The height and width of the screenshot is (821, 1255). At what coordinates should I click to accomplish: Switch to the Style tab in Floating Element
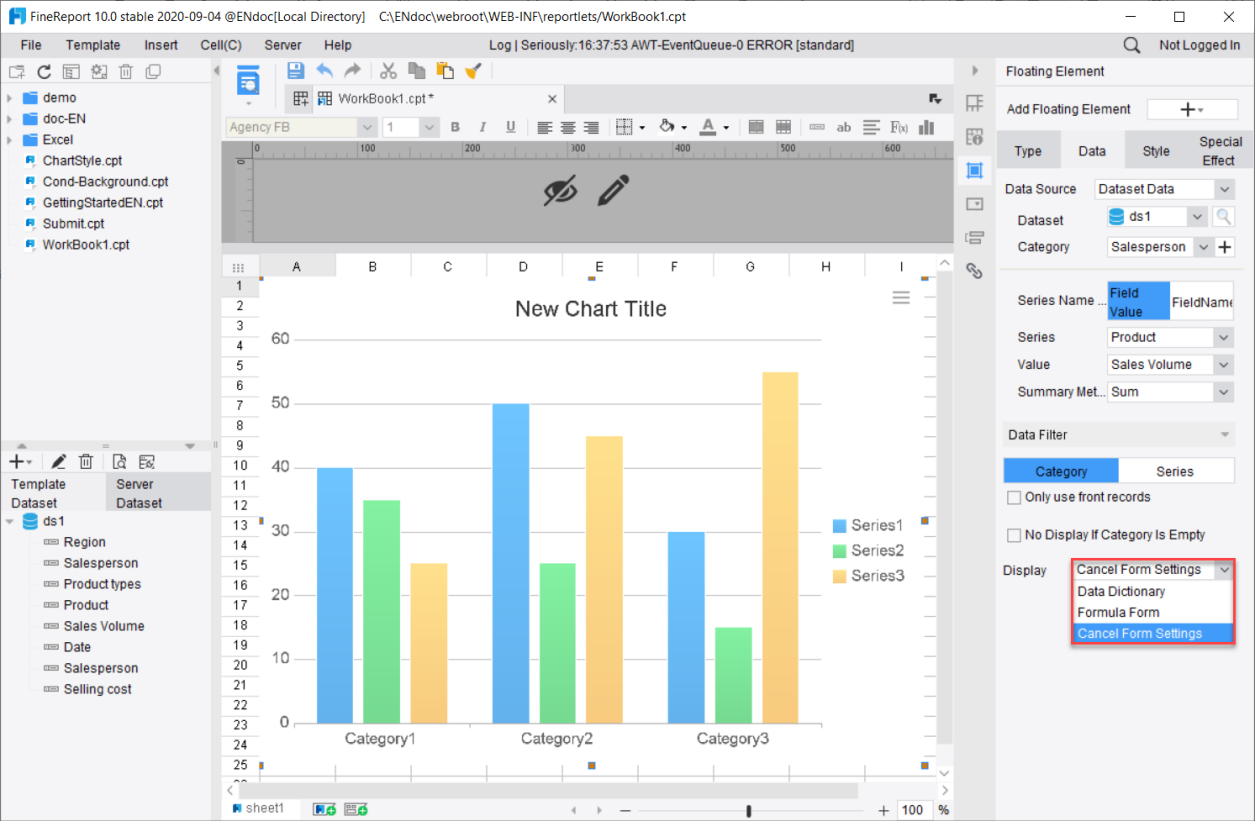click(1155, 150)
